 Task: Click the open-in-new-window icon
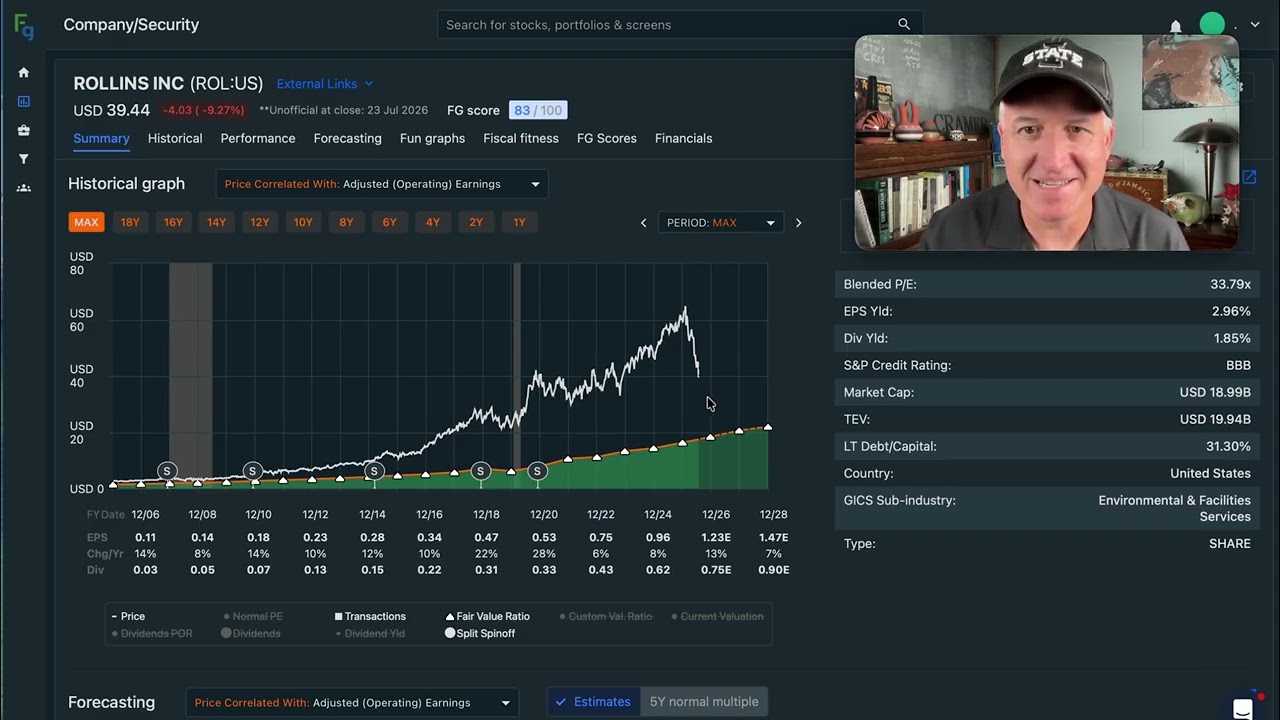[1249, 177]
